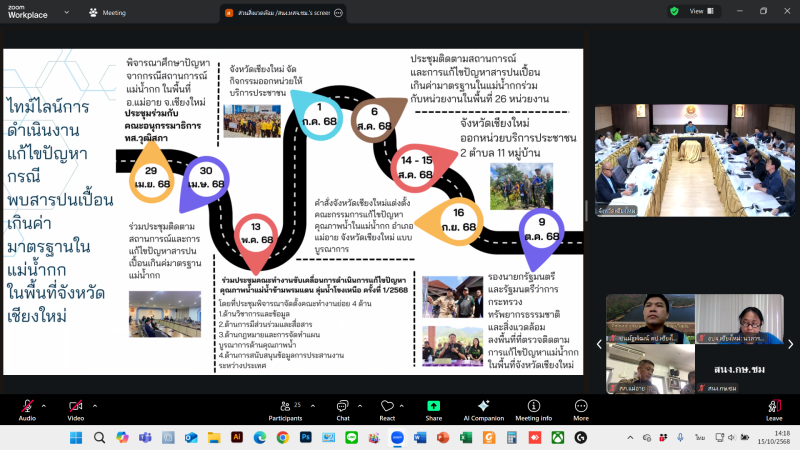Click the green encryption shield icon
This screenshot has width=800, height=450.
(x=674, y=12)
